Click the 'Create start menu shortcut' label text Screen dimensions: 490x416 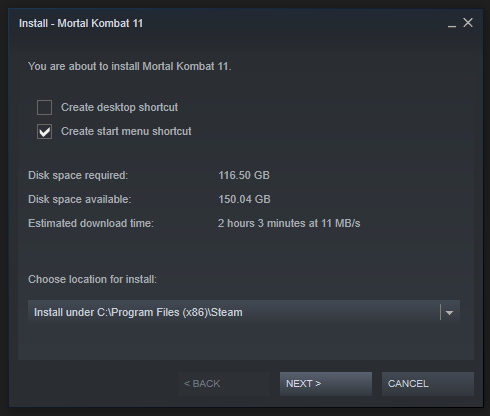(x=126, y=131)
